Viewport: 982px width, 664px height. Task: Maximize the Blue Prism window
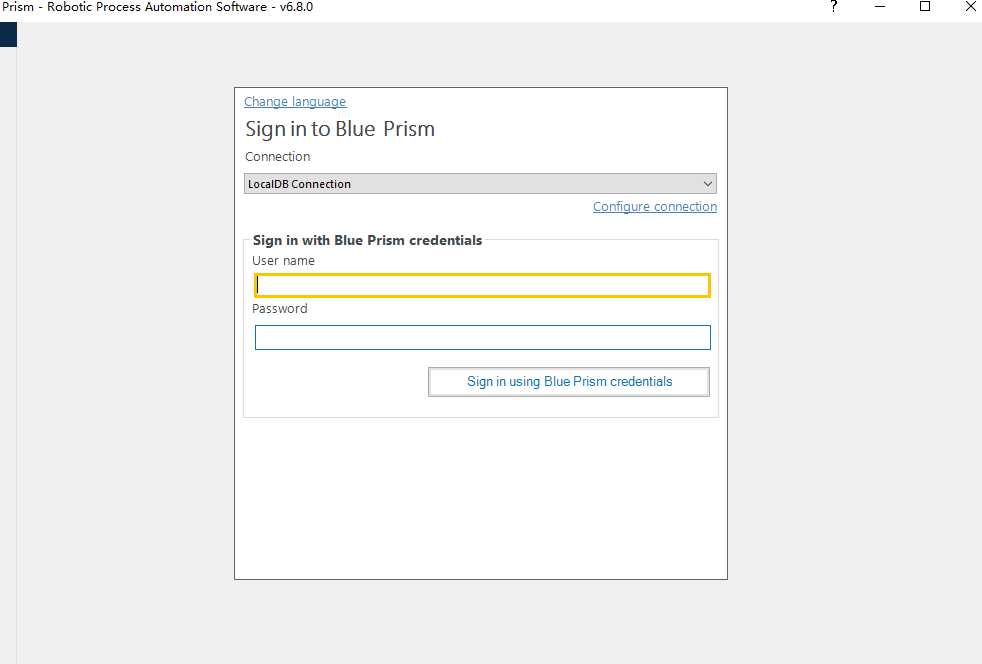[x=925, y=7]
